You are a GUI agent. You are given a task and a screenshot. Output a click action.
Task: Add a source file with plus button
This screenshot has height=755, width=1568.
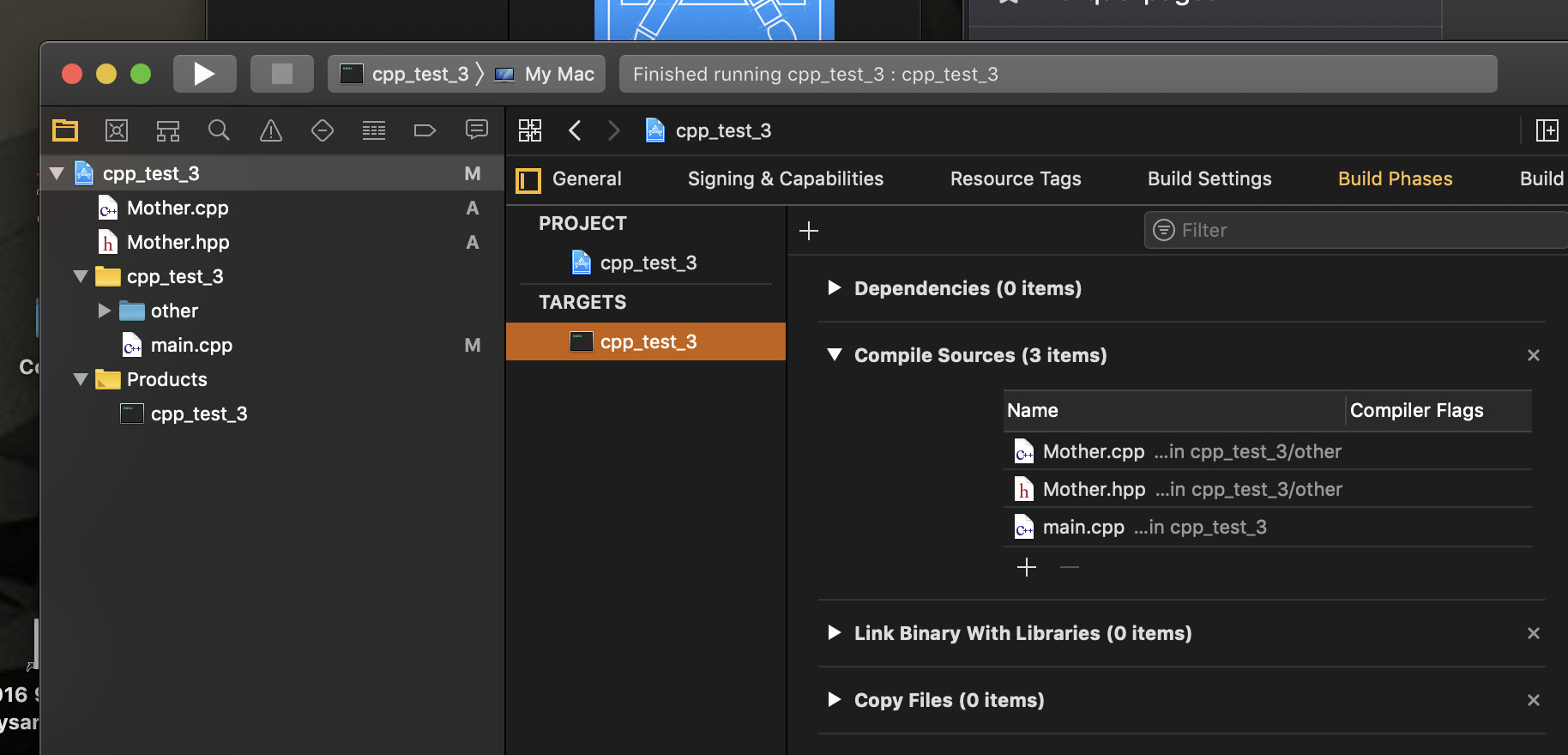pyautogui.click(x=1027, y=567)
